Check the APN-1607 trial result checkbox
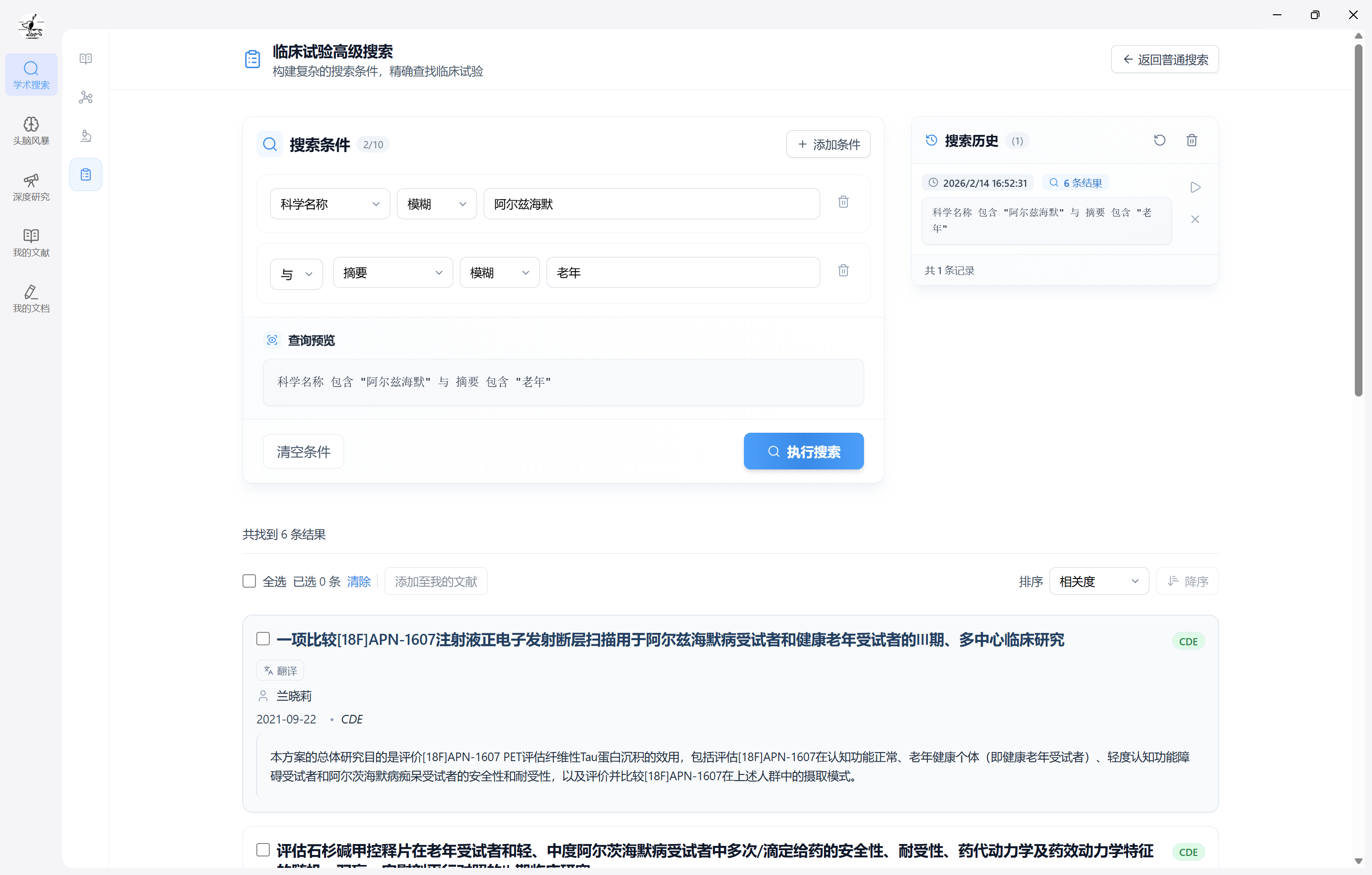The image size is (1372, 875). [263, 639]
